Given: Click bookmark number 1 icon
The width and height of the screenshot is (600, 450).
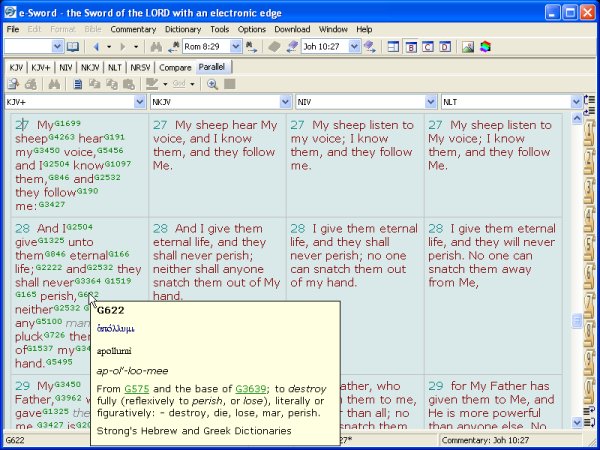Looking at the screenshot, I should 589,132.
